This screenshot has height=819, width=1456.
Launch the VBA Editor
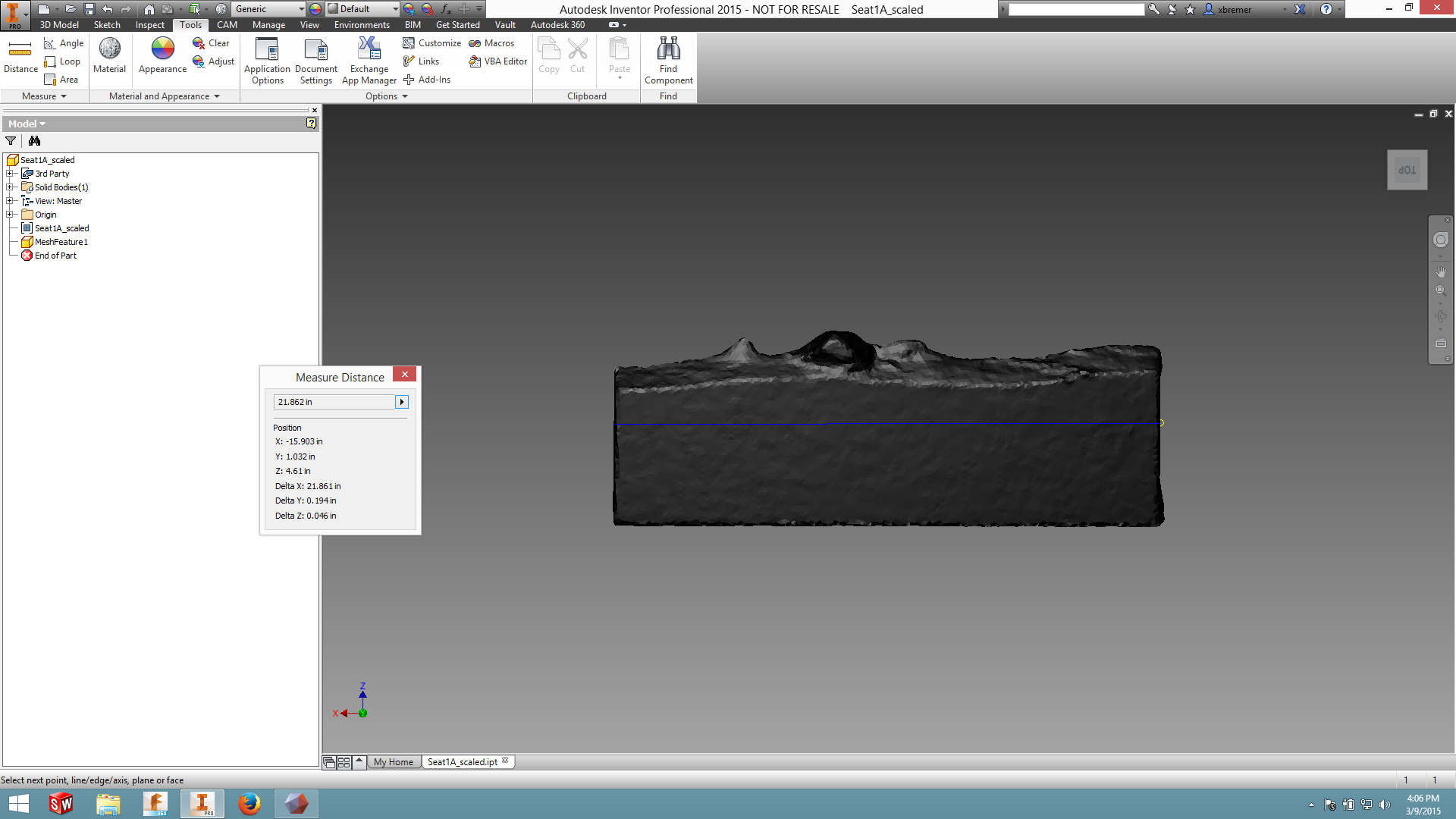point(498,61)
